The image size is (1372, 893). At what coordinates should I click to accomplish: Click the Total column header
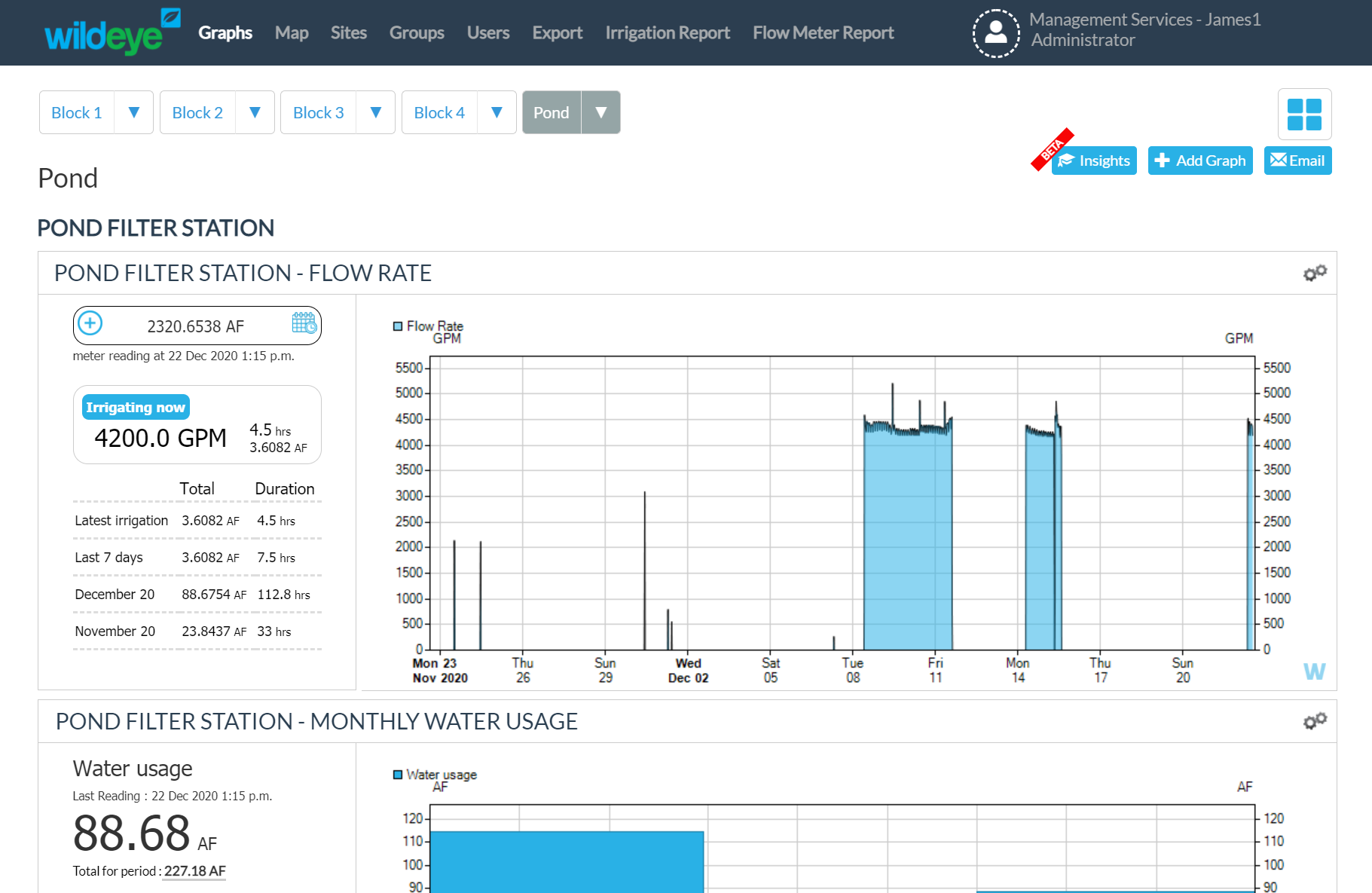pos(197,488)
